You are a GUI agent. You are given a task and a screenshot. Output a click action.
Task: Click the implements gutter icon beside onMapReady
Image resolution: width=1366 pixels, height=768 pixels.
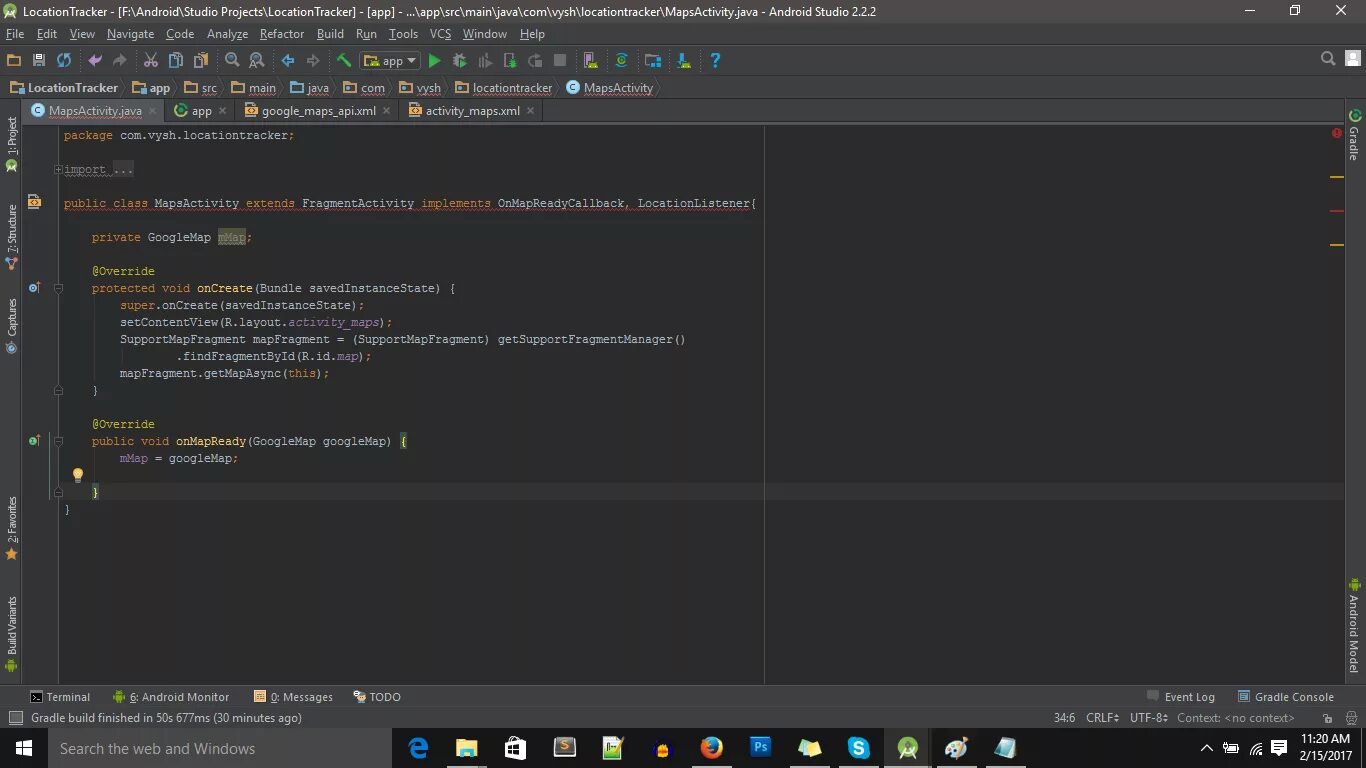click(x=34, y=441)
